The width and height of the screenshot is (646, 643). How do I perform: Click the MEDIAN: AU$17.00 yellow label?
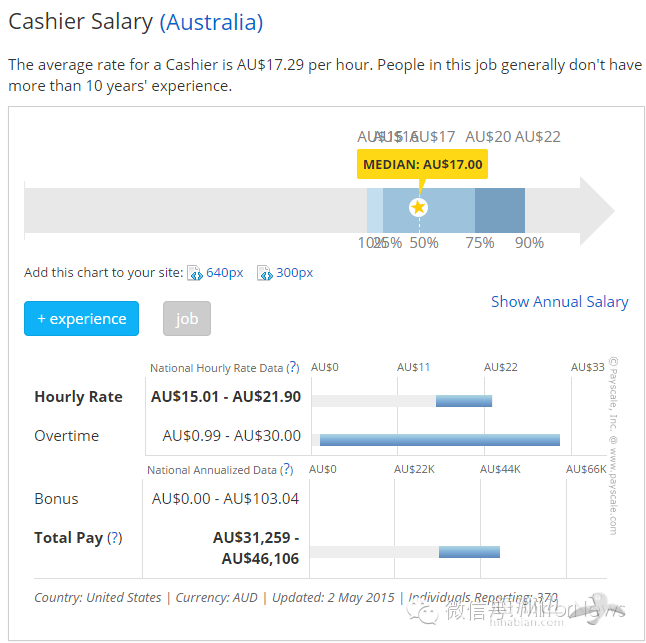[x=422, y=164]
